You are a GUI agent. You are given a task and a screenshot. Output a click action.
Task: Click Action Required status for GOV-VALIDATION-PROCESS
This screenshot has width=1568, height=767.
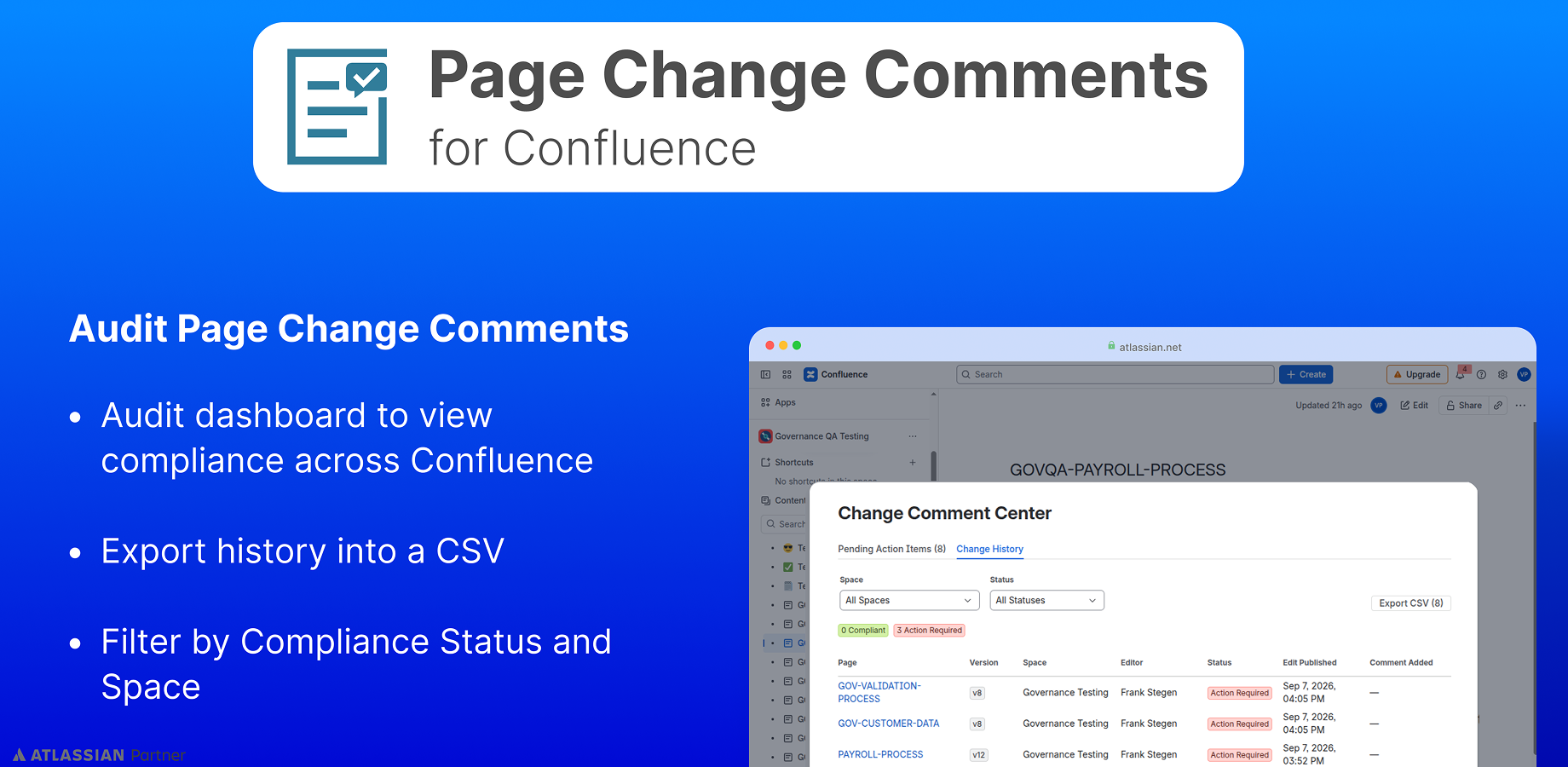point(1239,693)
